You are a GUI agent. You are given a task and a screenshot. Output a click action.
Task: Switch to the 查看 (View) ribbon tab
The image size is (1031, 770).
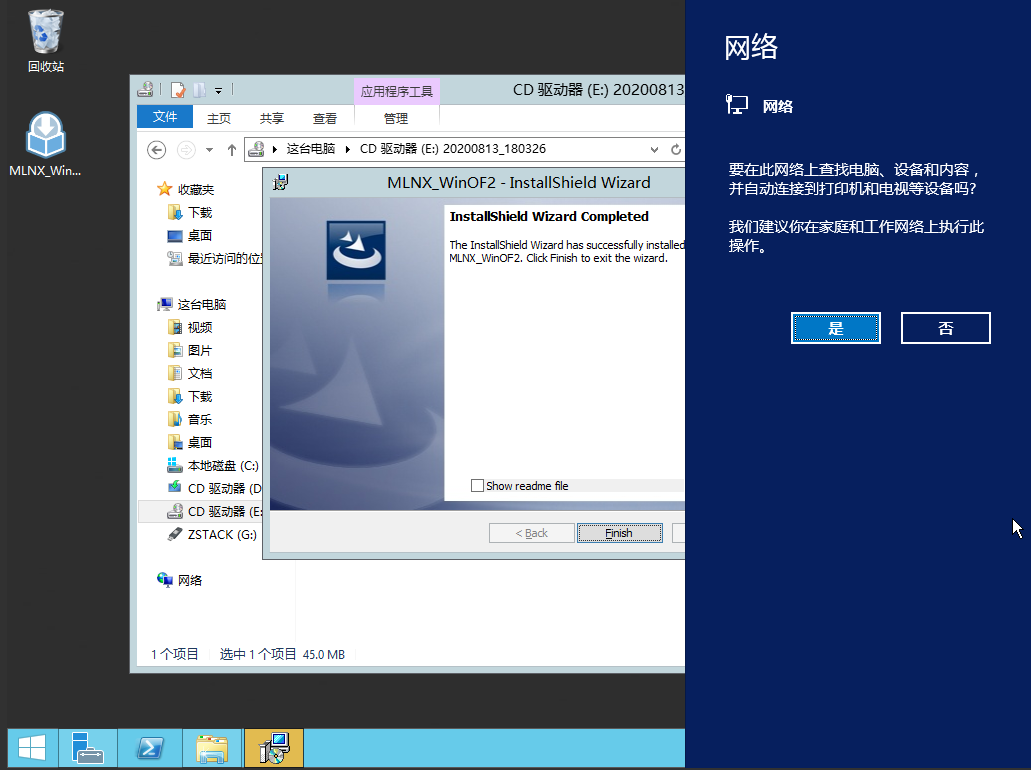pyautogui.click(x=325, y=118)
